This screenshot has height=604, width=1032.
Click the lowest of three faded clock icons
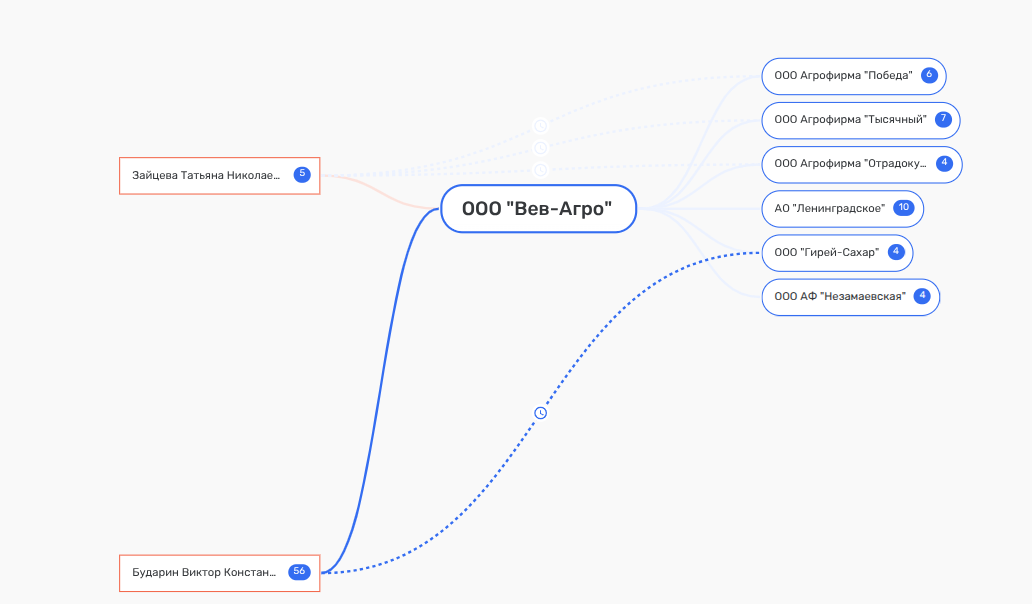[541, 170]
